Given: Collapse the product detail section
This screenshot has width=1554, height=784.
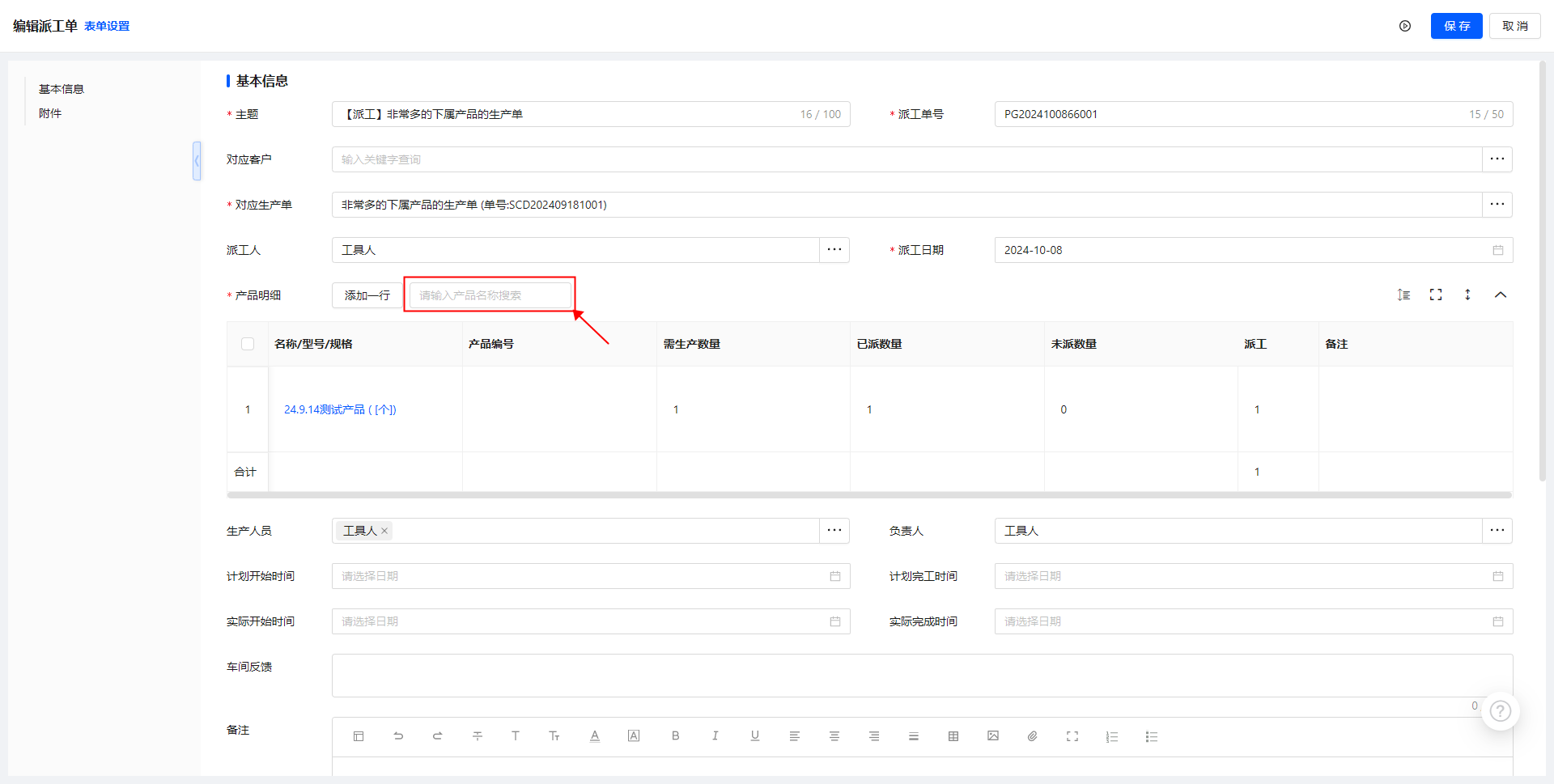Looking at the screenshot, I should pos(1501,295).
